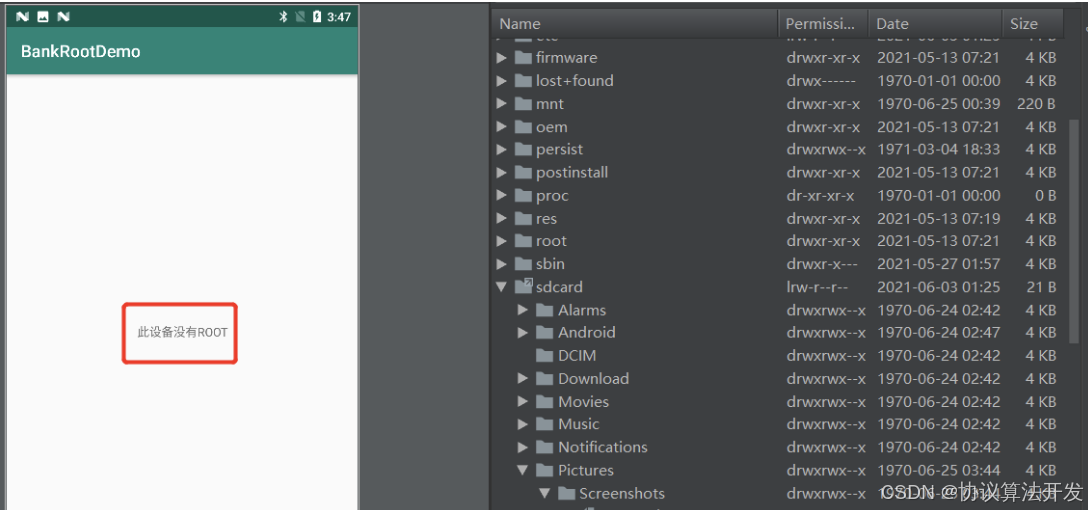1088x510 pixels.
Task: Expand the res folder arrow
Action: tap(502, 219)
